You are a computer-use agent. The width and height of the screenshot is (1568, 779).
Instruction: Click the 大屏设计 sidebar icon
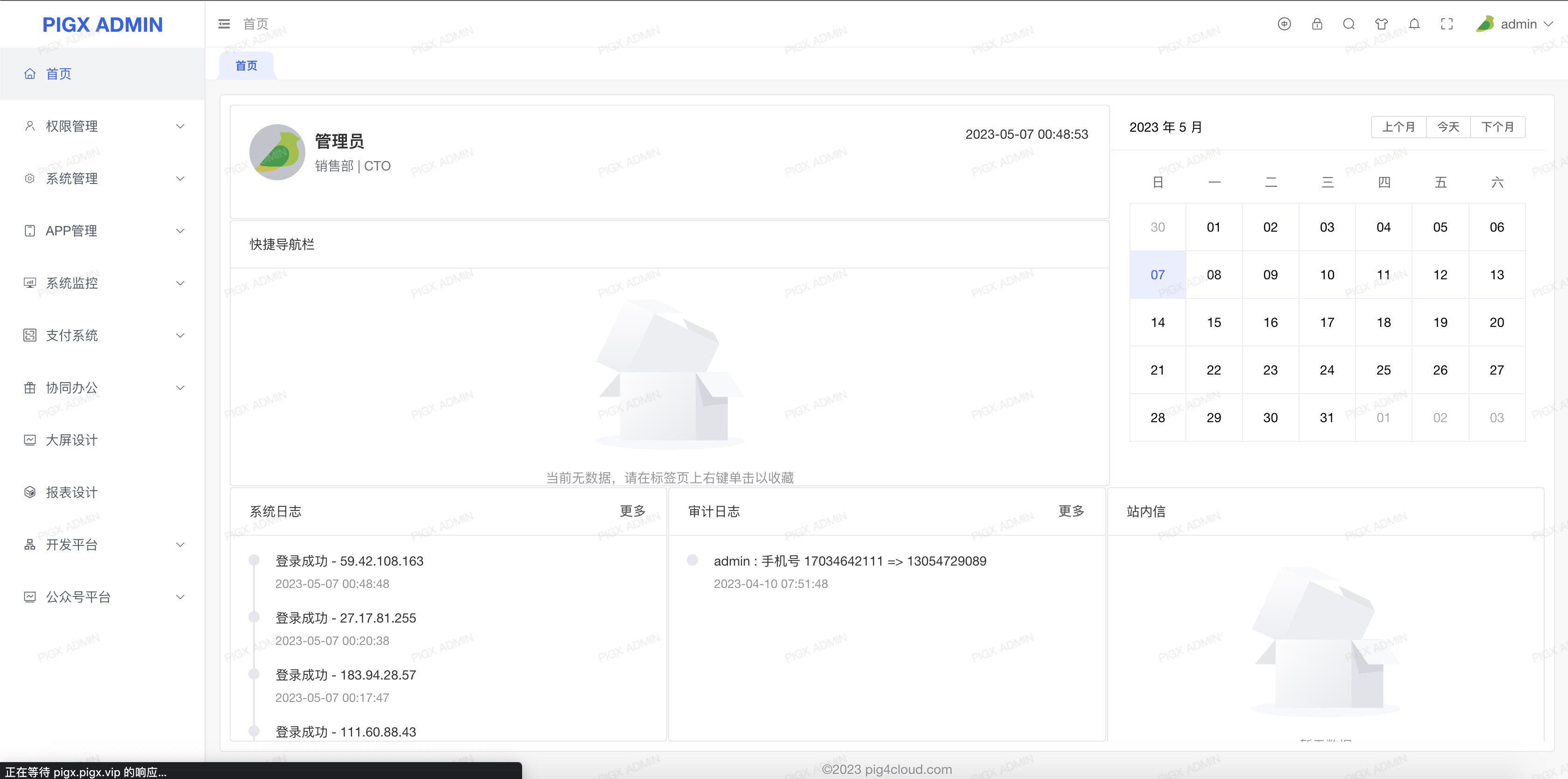30,439
